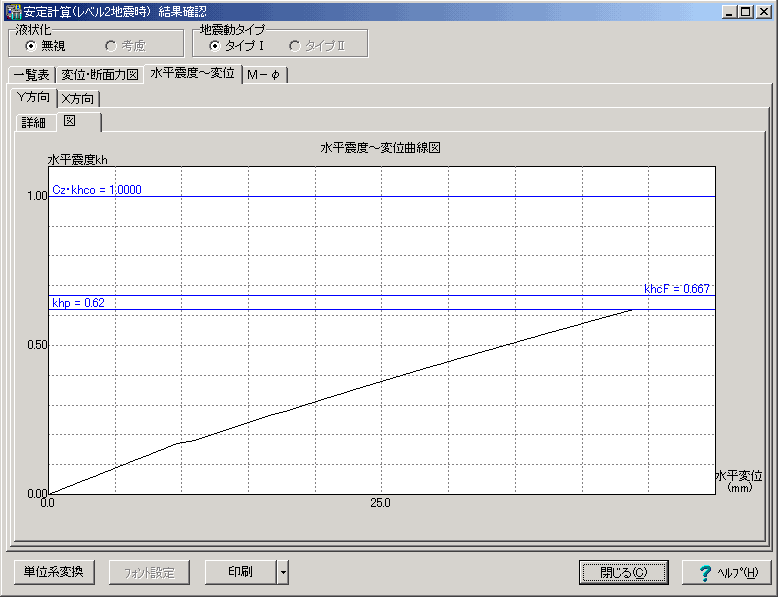Minimize the result confirmation window
This screenshot has width=778, height=597.
point(727,12)
